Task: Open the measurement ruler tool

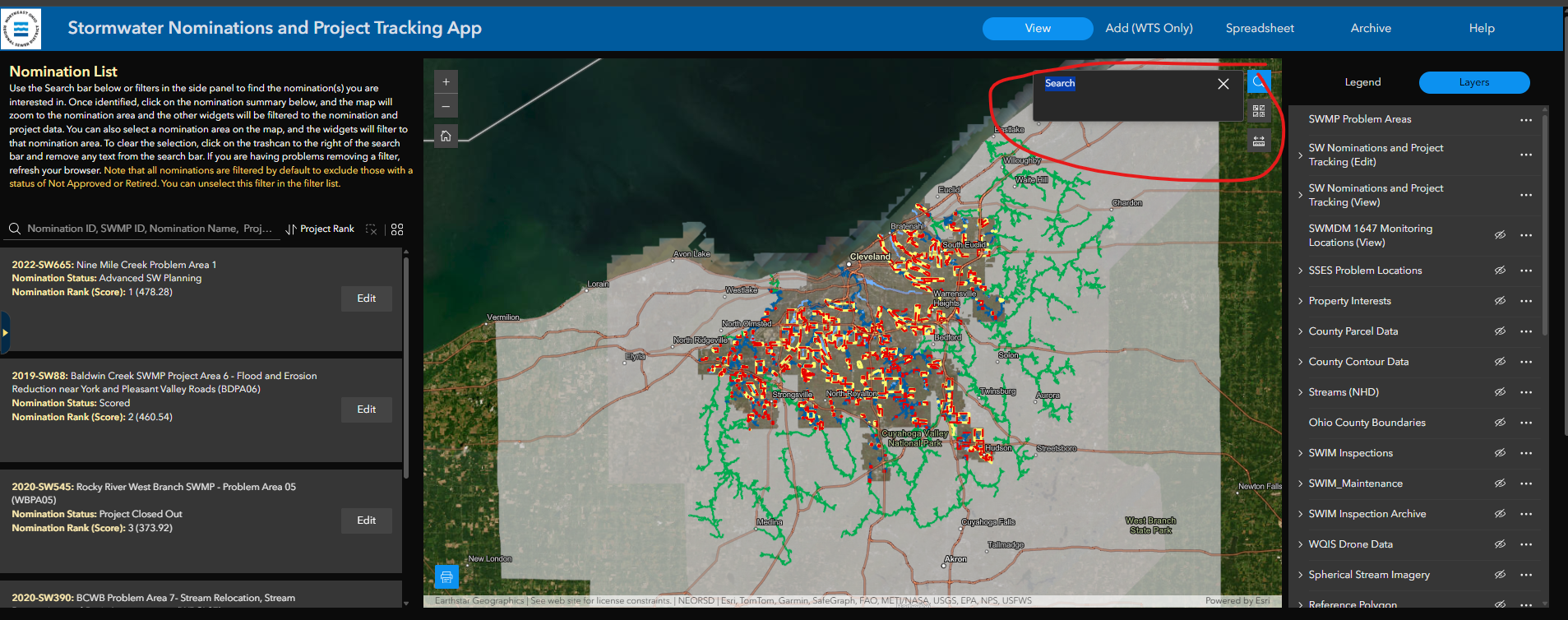Action: (1259, 141)
